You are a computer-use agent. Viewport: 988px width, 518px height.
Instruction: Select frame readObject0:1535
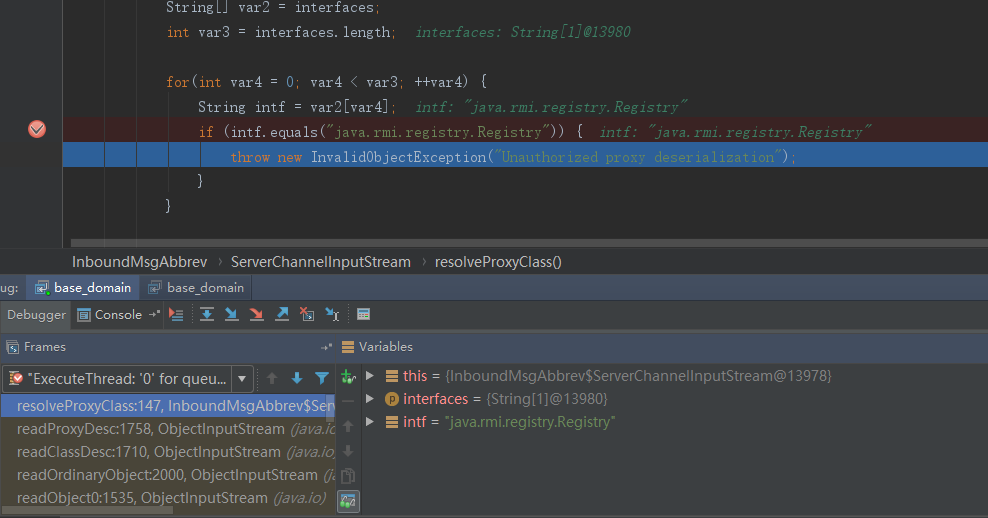point(168,498)
